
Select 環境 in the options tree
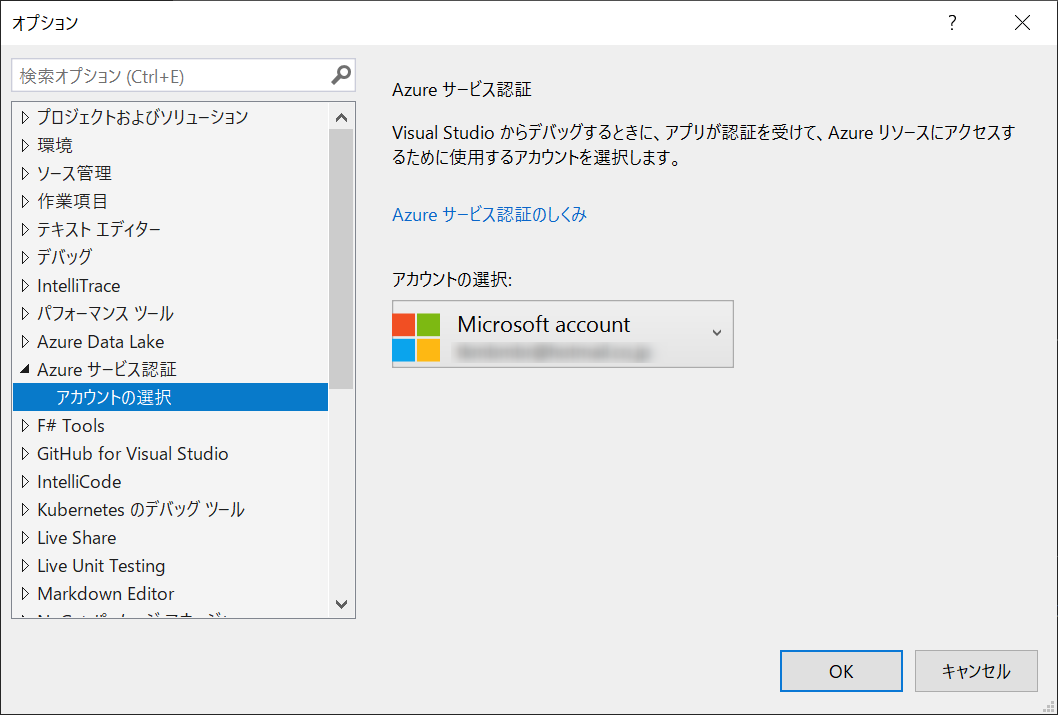tap(55, 145)
